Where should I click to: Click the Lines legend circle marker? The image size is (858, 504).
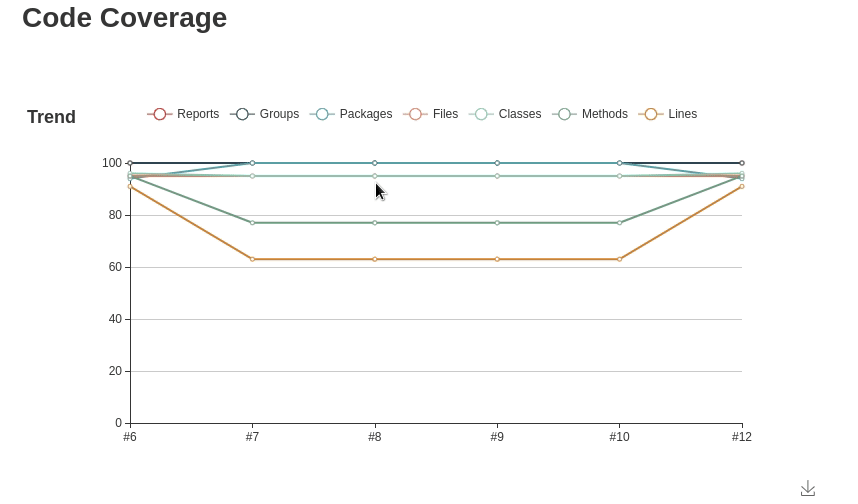(x=651, y=114)
